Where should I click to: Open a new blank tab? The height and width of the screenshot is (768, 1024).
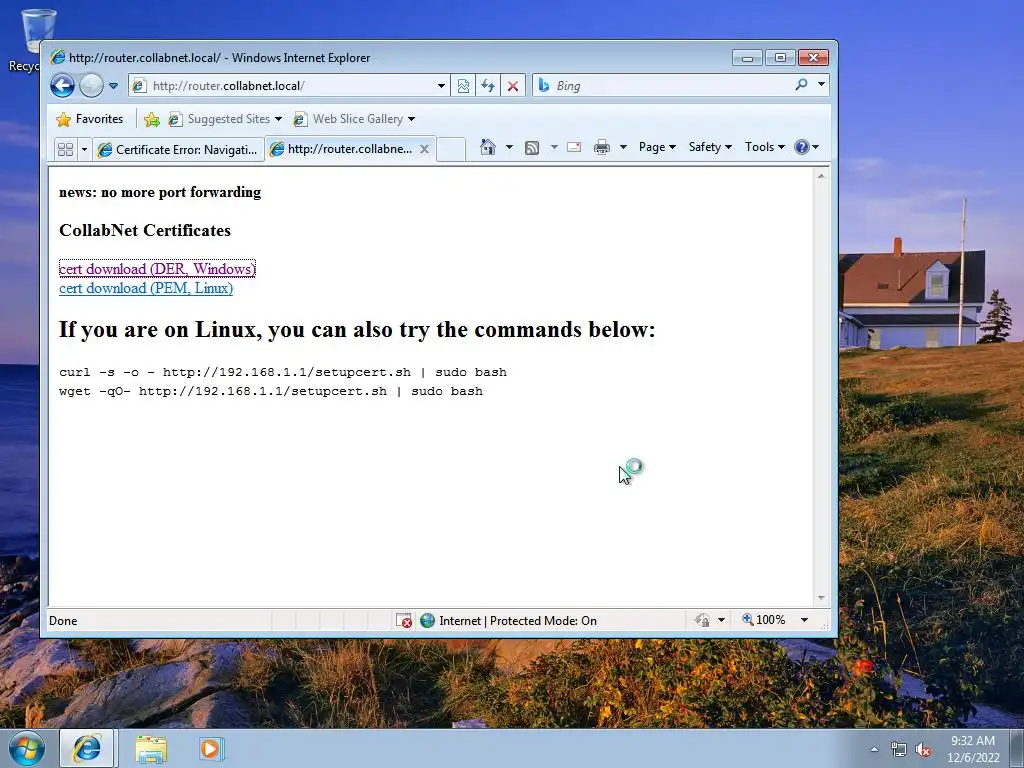click(x=451, y=149)
